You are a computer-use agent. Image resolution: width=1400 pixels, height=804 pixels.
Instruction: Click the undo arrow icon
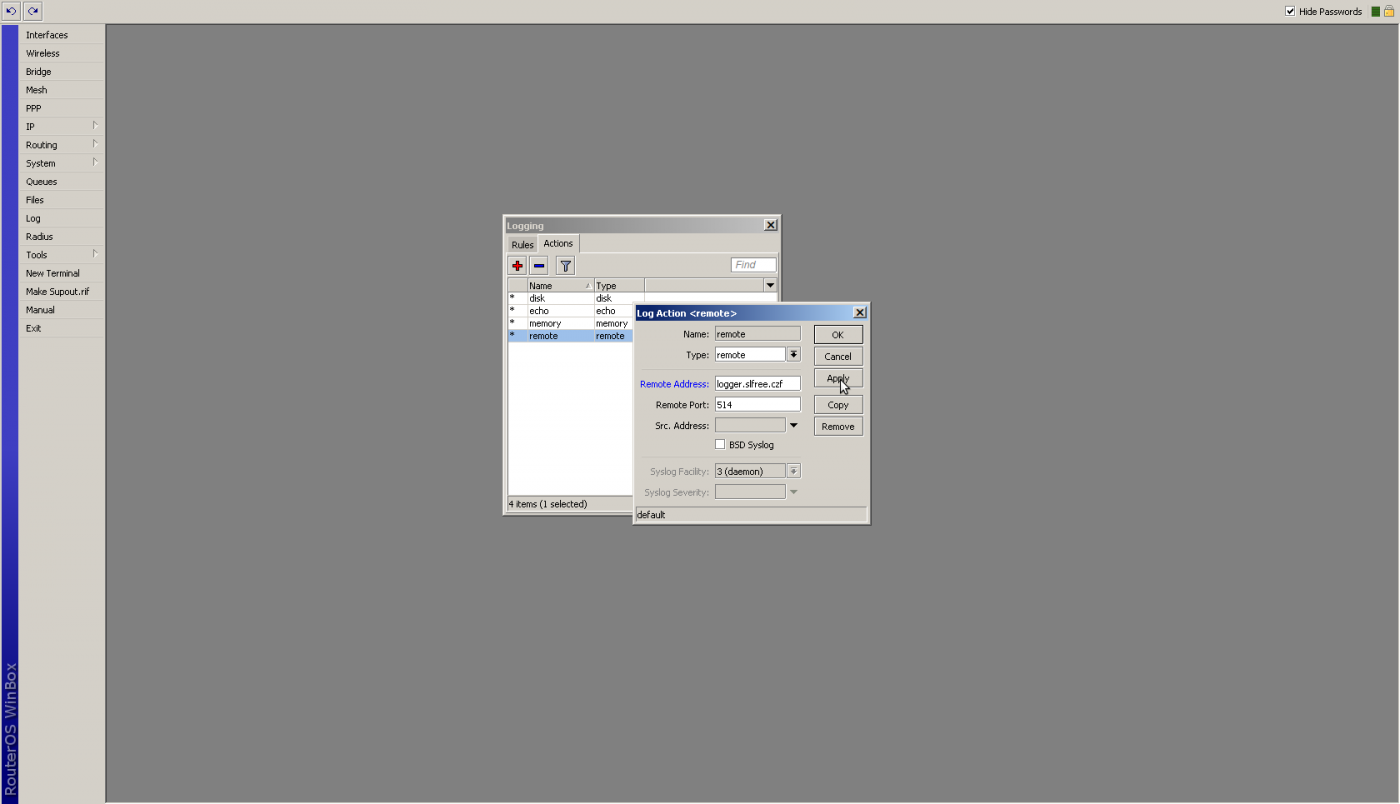pos(11,11)
